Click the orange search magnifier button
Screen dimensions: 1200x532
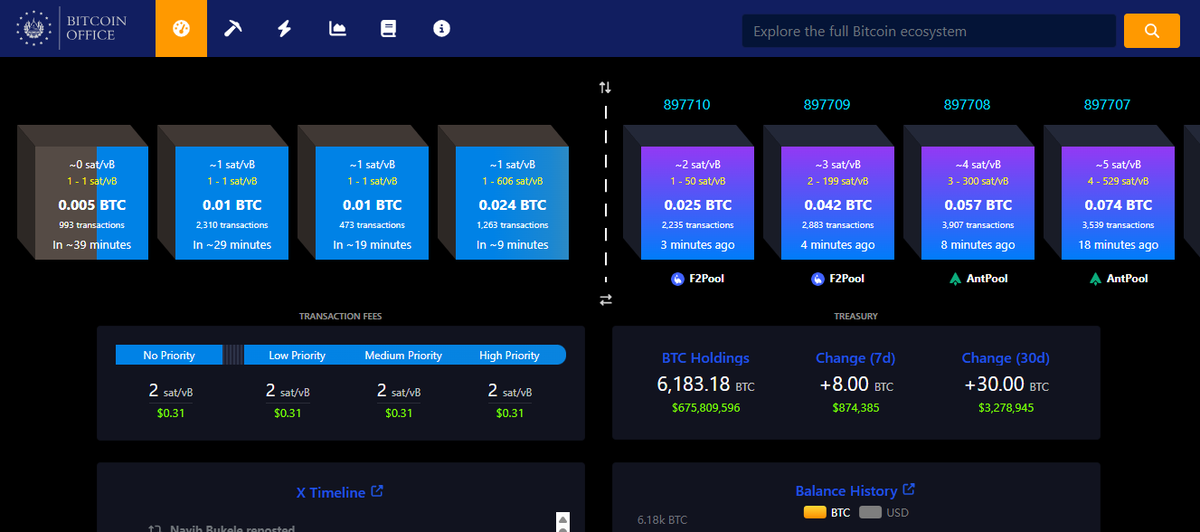(x=1152, y=31)
